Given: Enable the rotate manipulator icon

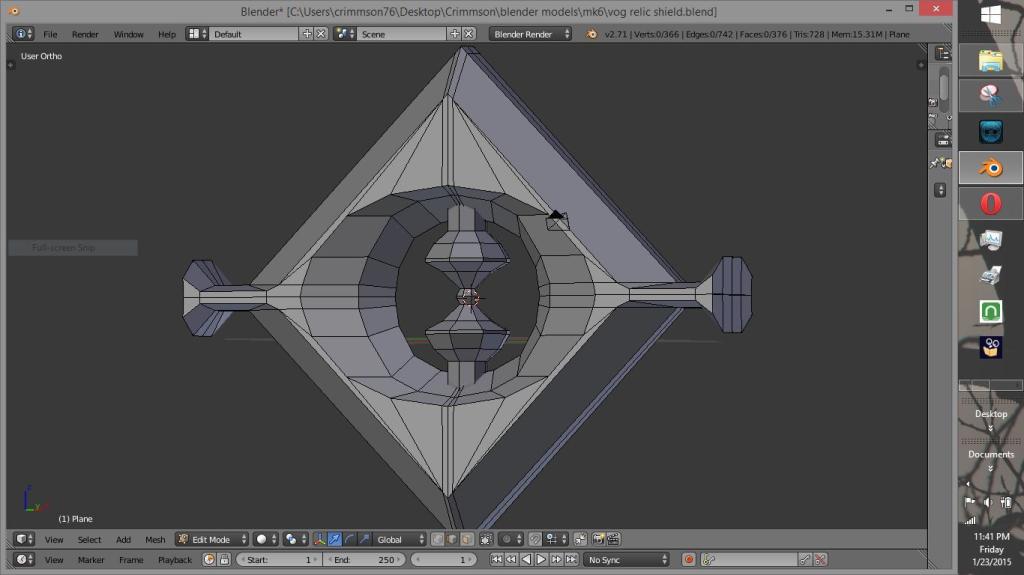Looking at the screenshot, I should (x=350, y=539).
